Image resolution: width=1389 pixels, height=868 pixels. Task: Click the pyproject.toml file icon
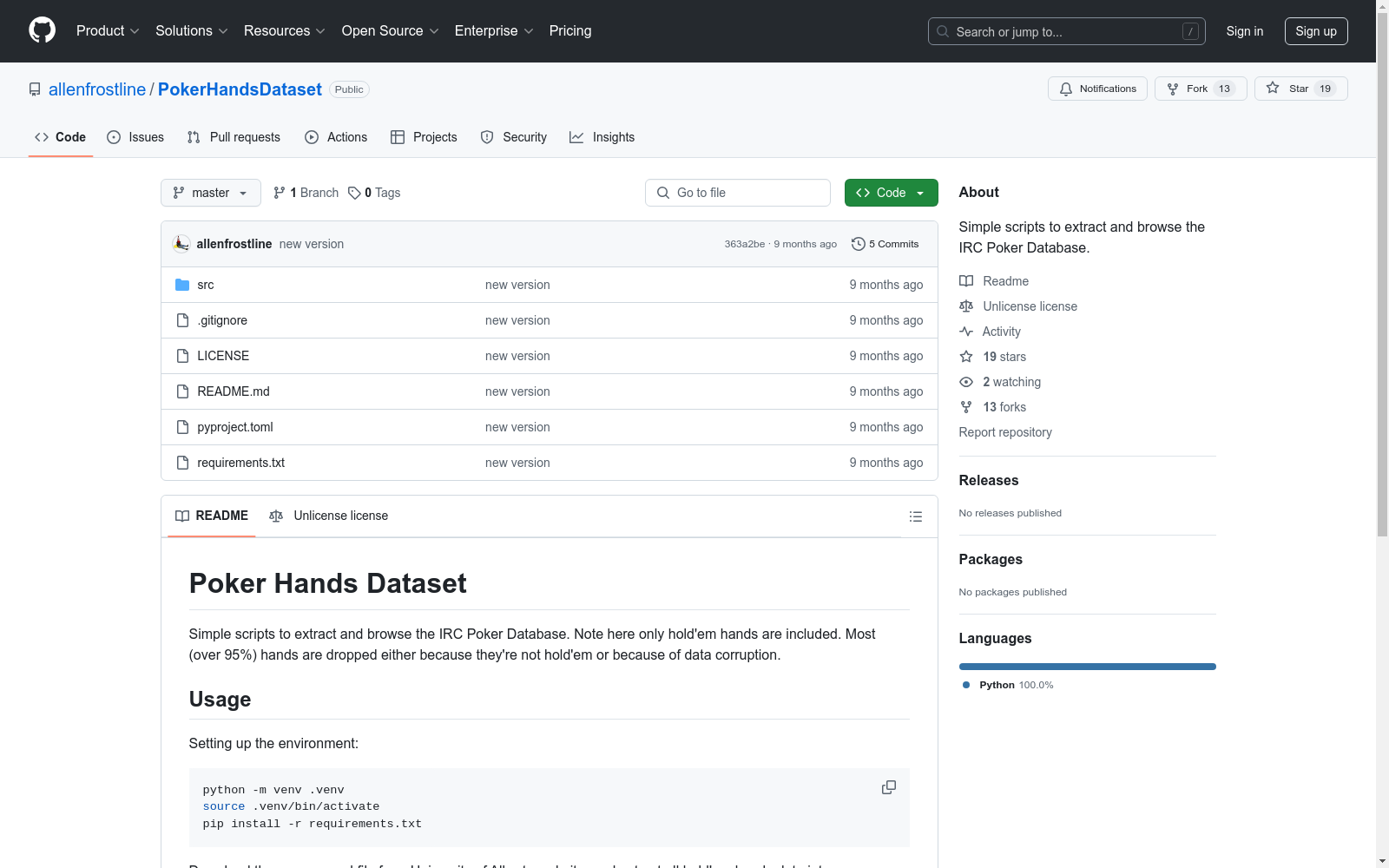(x=182, y=427)
